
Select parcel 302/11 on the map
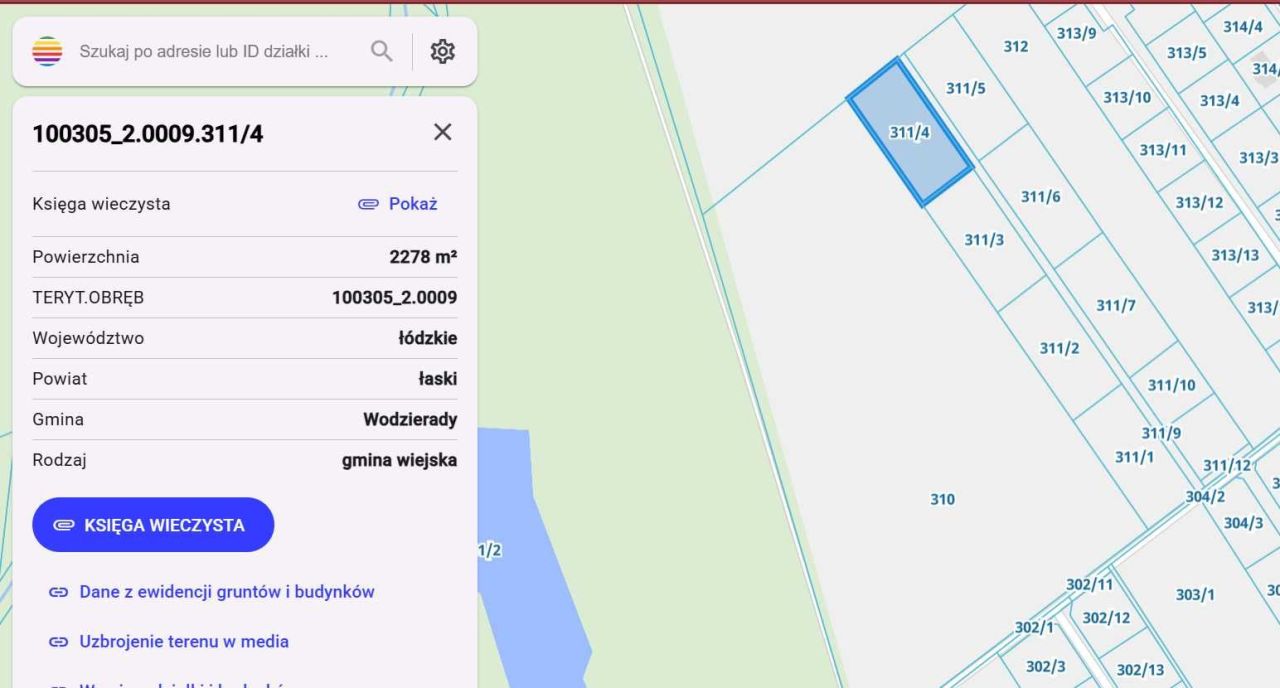tap(1089, 584)
